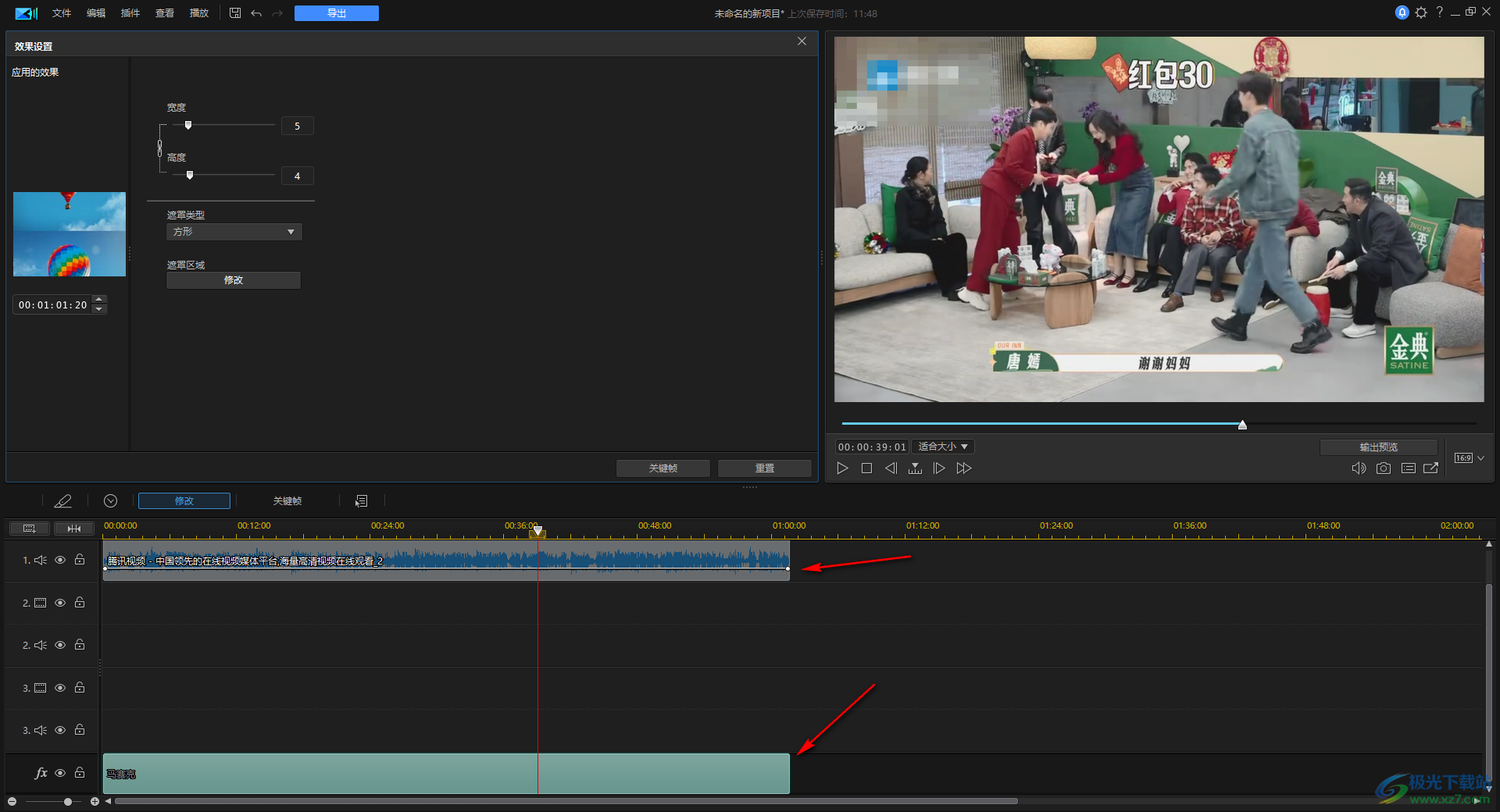Click the redo arrow icon
The image size is (1500, 812).
pos(277,13)
